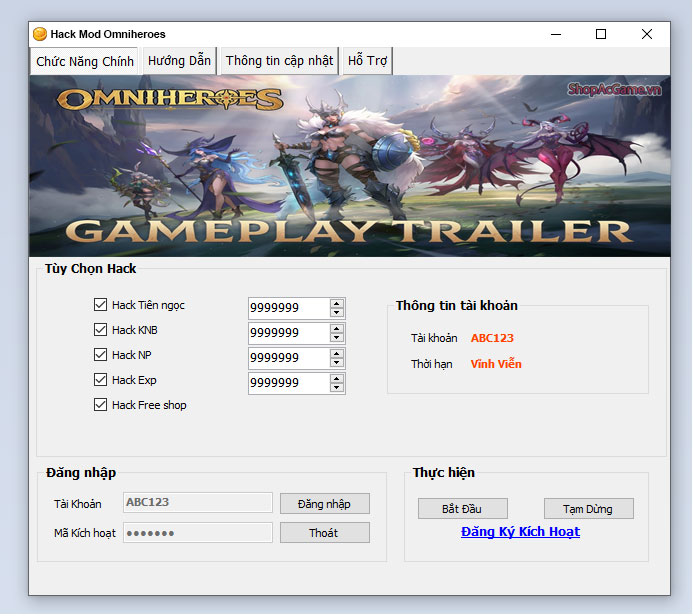The image size is (693, 616).
Task: Toggle the Hack Exp checkbox
Action: point(100,380)
